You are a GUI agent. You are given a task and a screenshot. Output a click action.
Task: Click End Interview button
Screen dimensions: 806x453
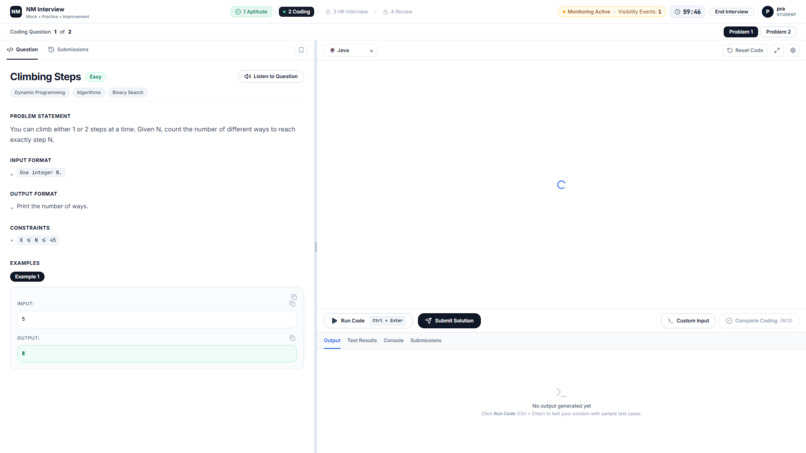(731, 11)
